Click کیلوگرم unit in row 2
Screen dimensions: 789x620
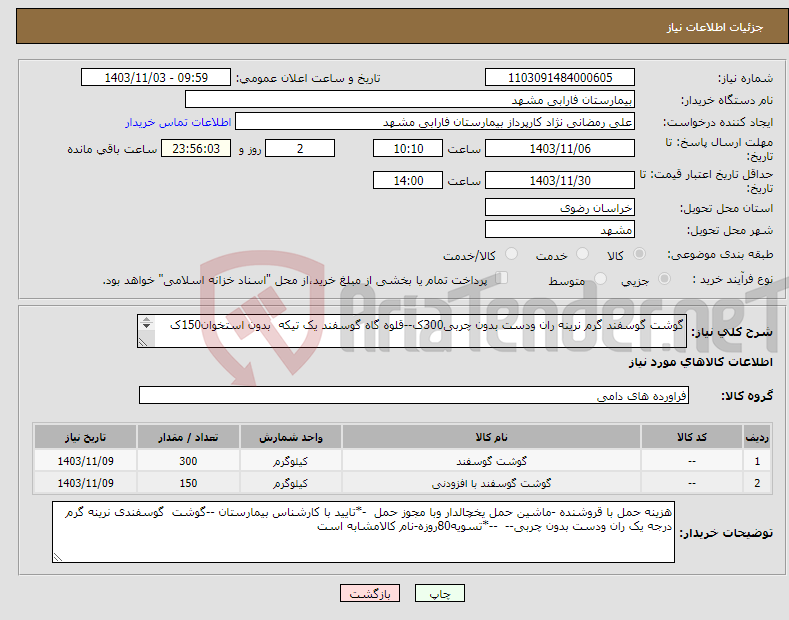point(290,483)
